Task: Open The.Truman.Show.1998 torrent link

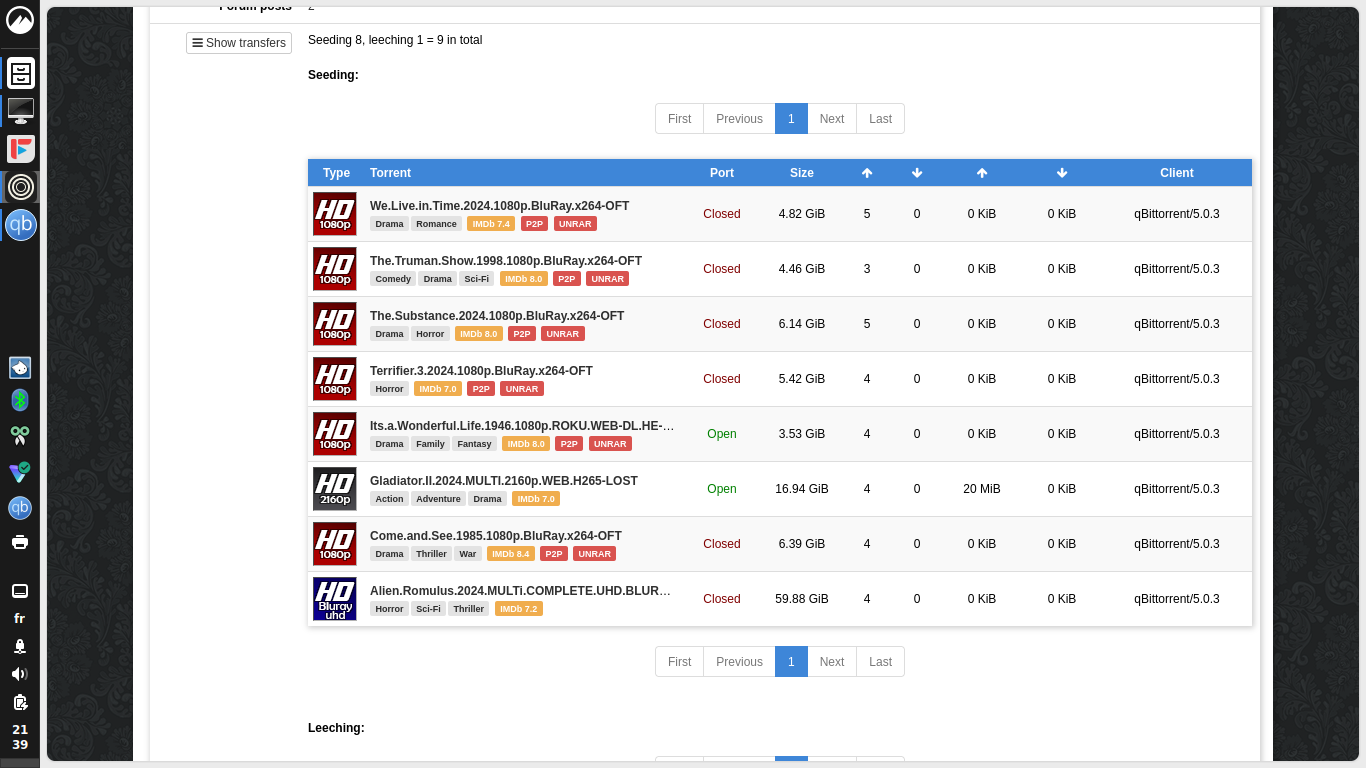Action: pyautogui.click(x=506, y=261)
